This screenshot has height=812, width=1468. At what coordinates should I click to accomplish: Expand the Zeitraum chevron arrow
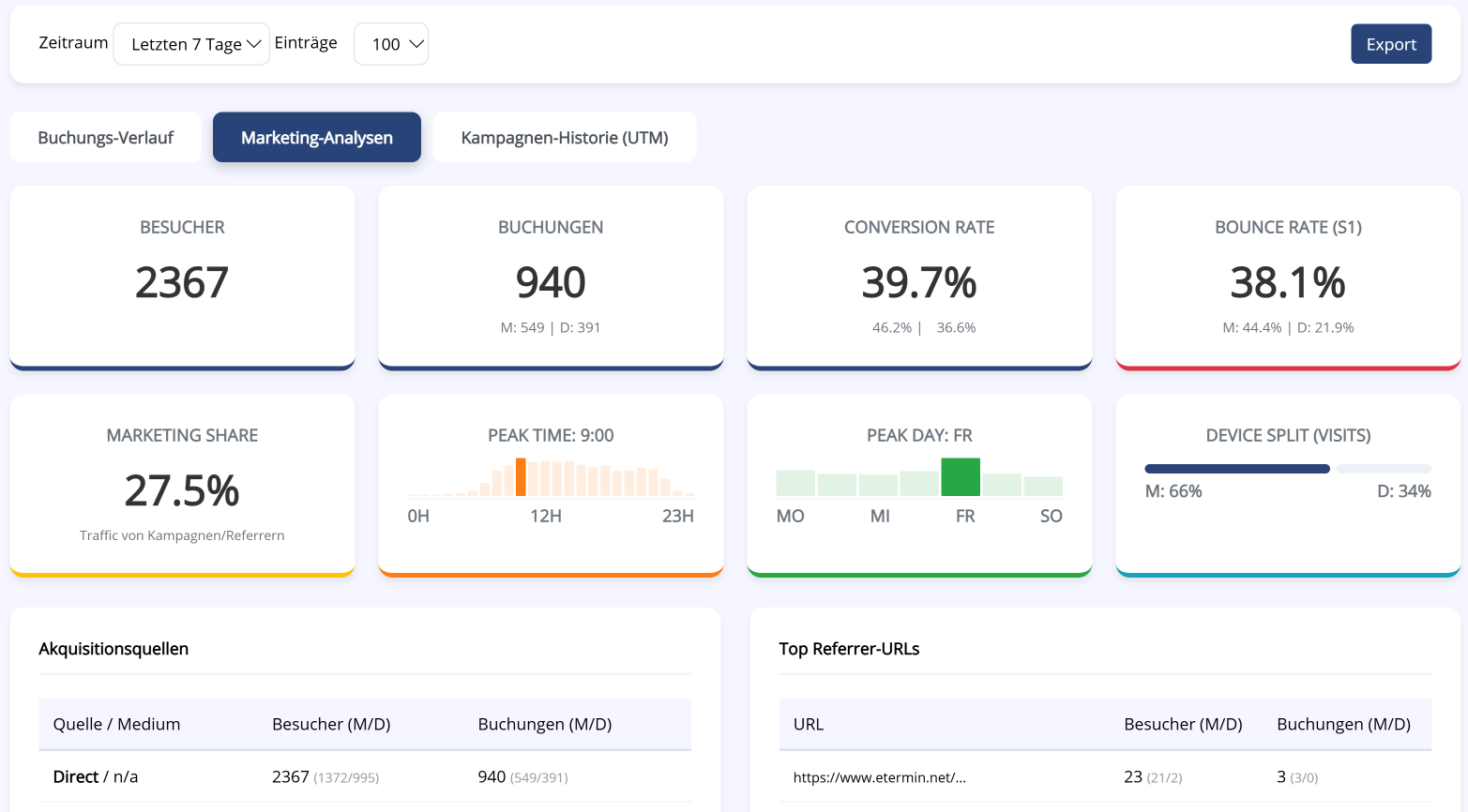coord(254,42)
